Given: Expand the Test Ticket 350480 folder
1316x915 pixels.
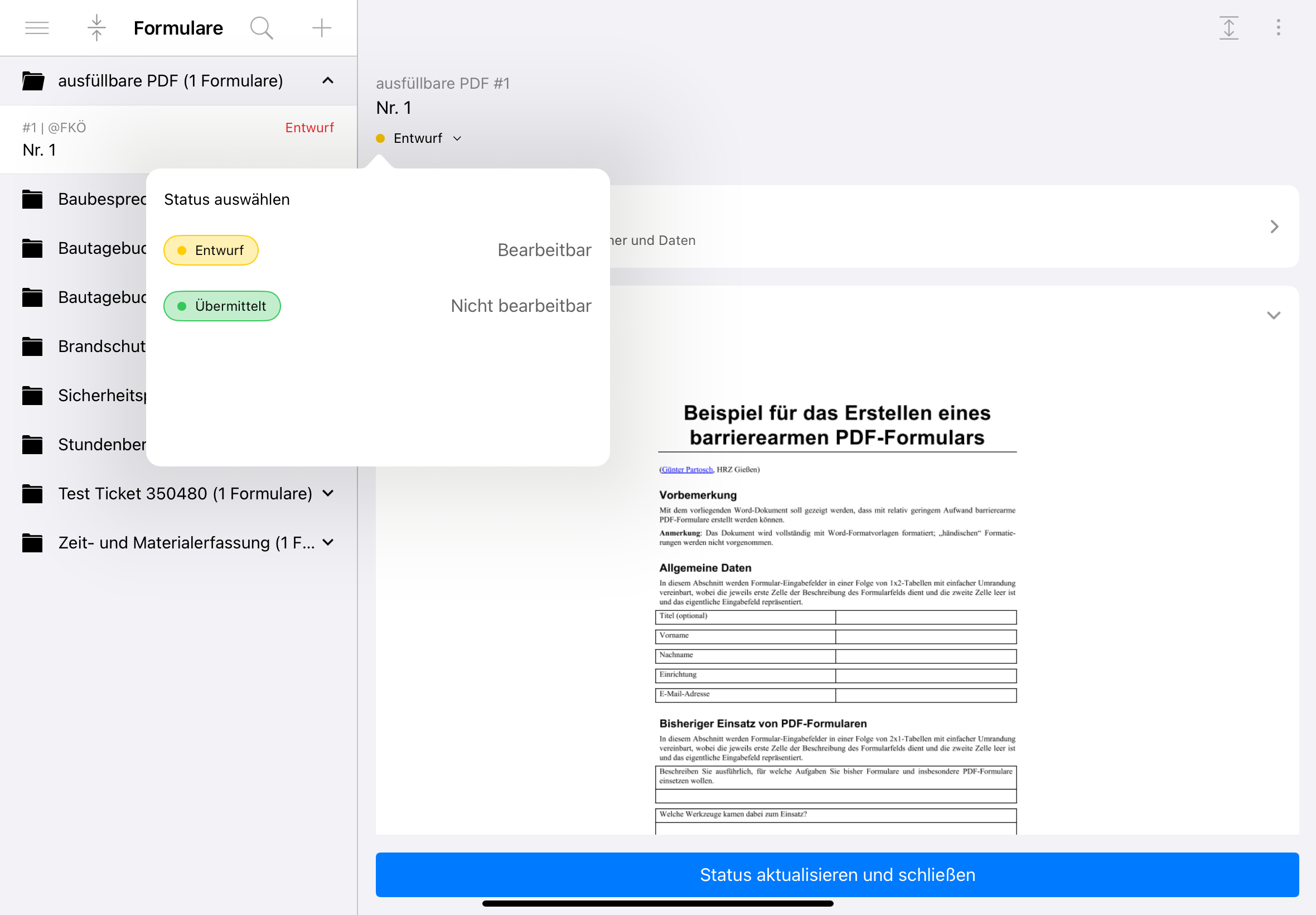Looking at the screenshot, I should [328, 493].
